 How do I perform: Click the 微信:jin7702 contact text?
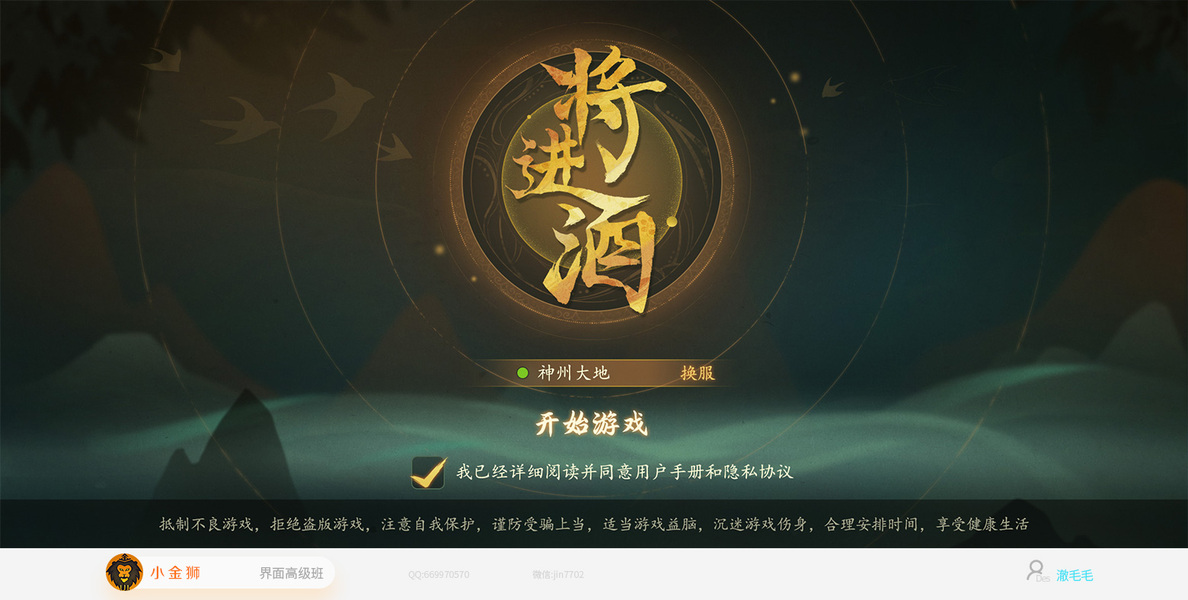558,575
